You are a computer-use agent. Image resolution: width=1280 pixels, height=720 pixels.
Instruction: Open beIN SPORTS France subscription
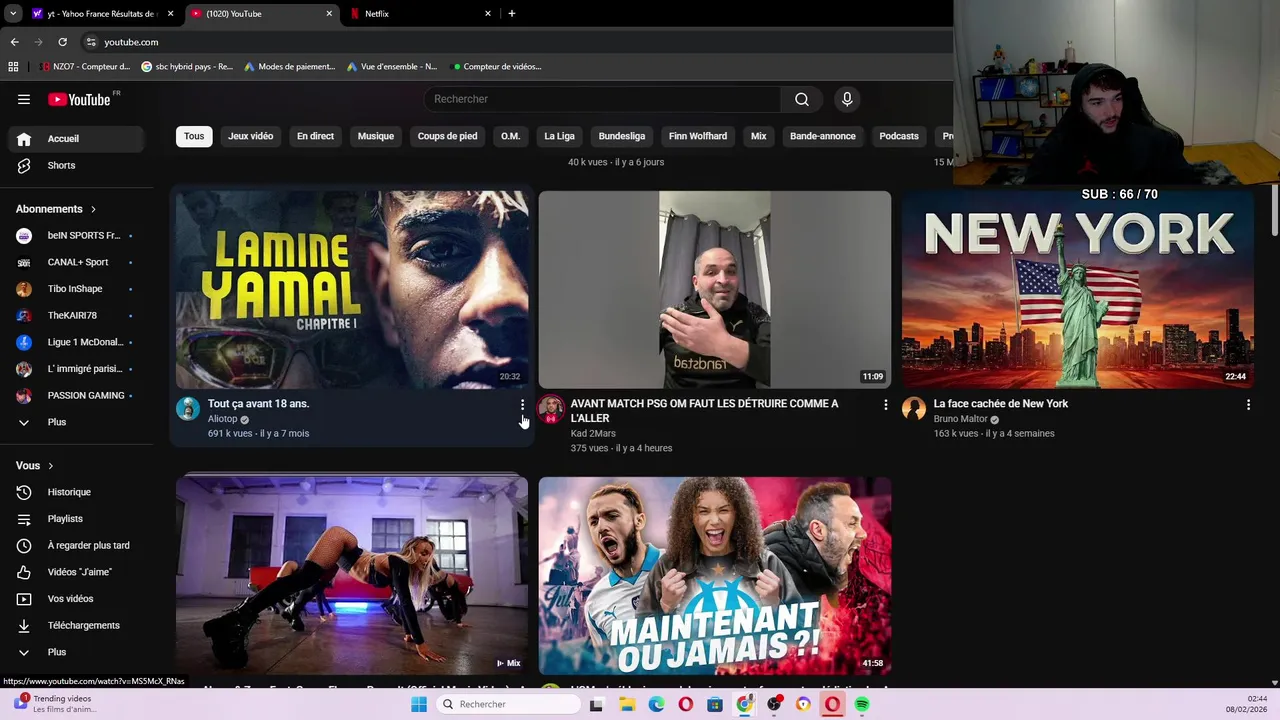coord(77,235)
